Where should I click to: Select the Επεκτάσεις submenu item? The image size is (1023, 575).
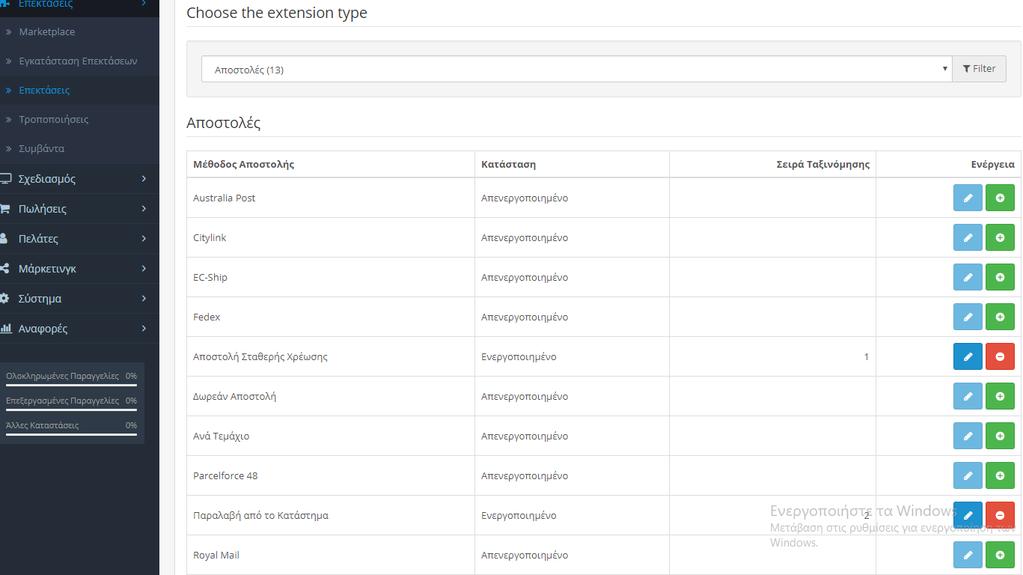(44, 90)
